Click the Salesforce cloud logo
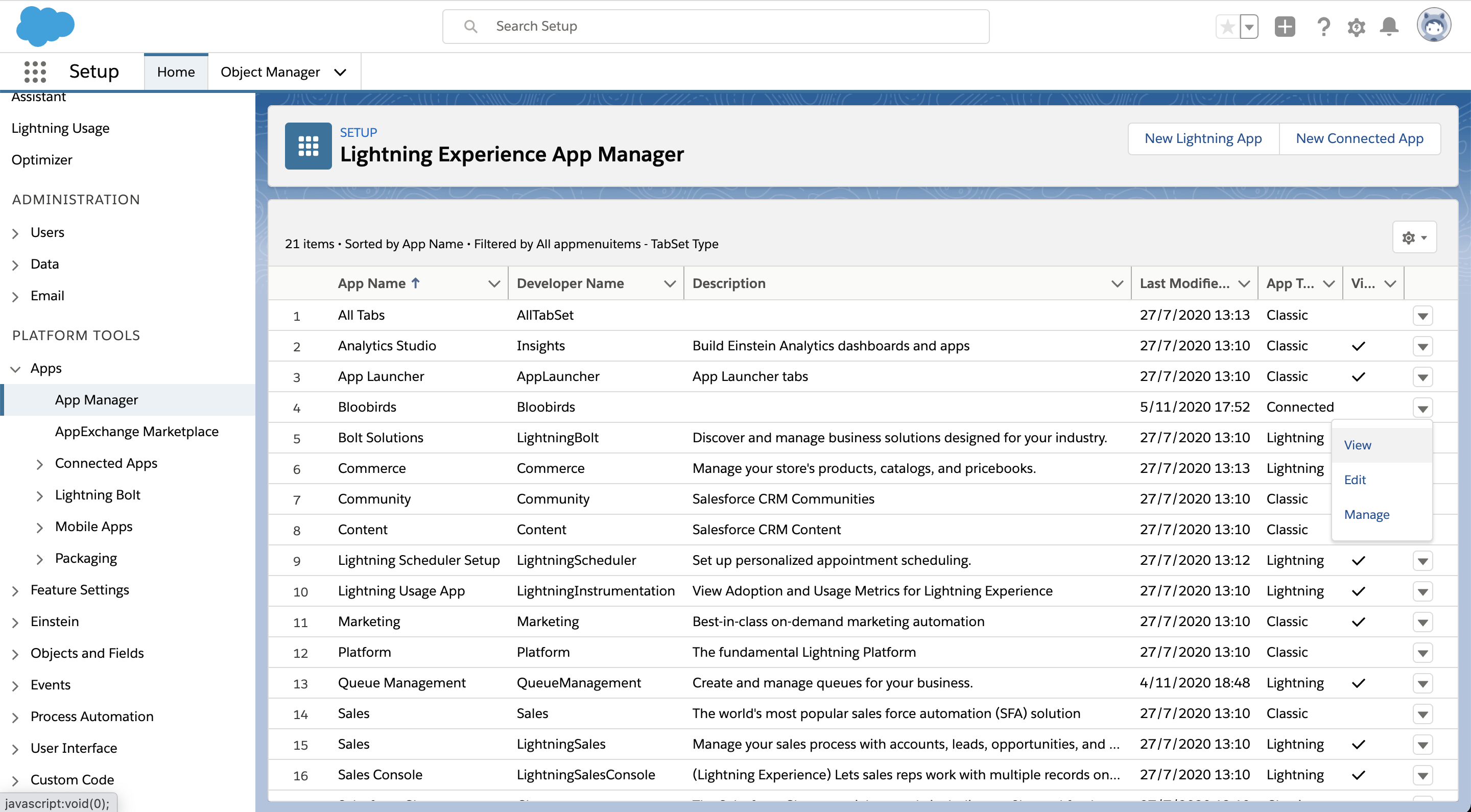Screen dimensions: 1471x812 click(x=45, y=26)
